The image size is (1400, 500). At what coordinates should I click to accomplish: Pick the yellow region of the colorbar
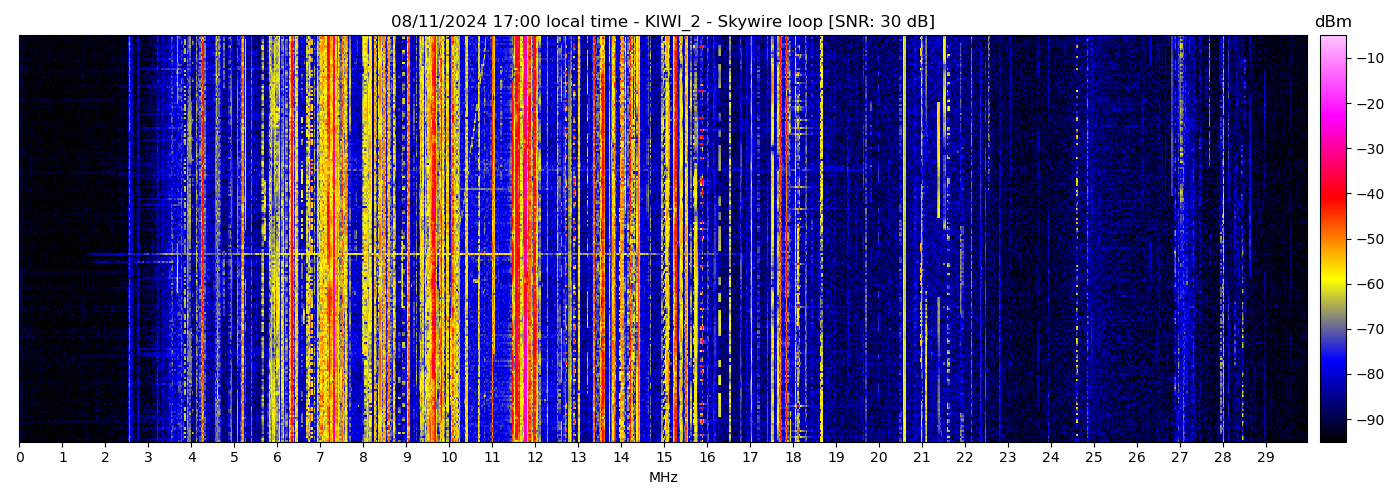point(1333,284)
